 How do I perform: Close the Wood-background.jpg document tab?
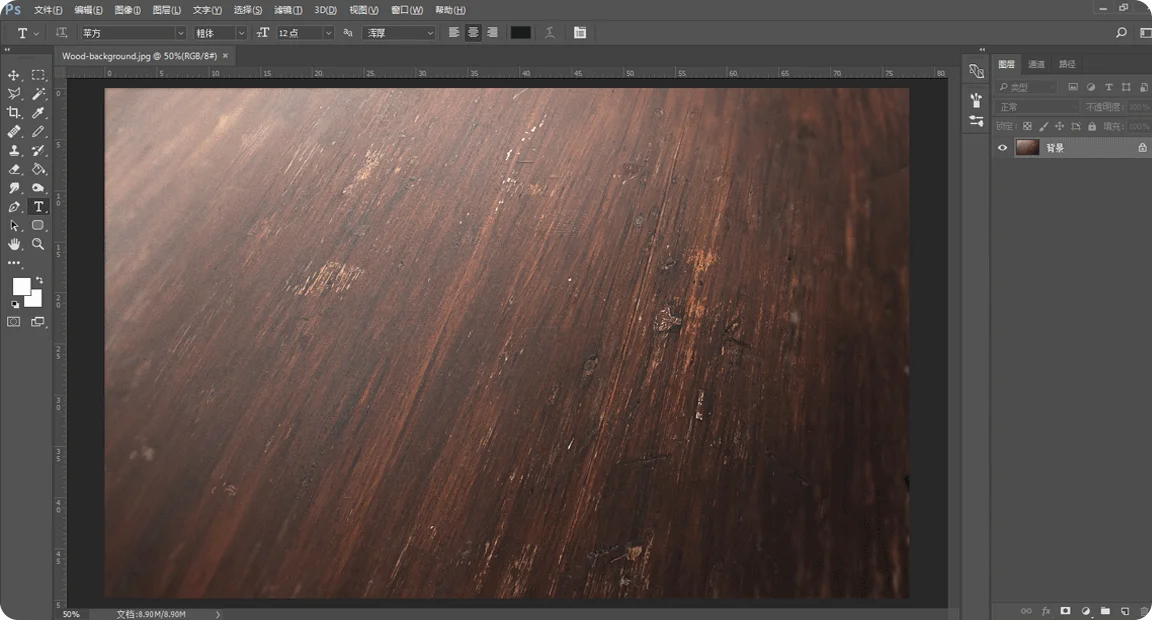click(x=226, y=56)
